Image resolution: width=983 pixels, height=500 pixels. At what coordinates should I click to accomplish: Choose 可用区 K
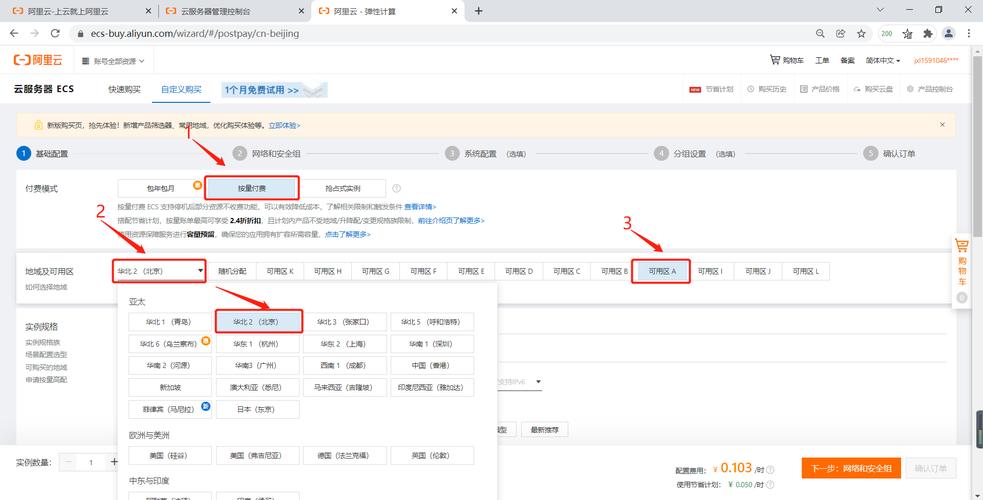[280, 271]
